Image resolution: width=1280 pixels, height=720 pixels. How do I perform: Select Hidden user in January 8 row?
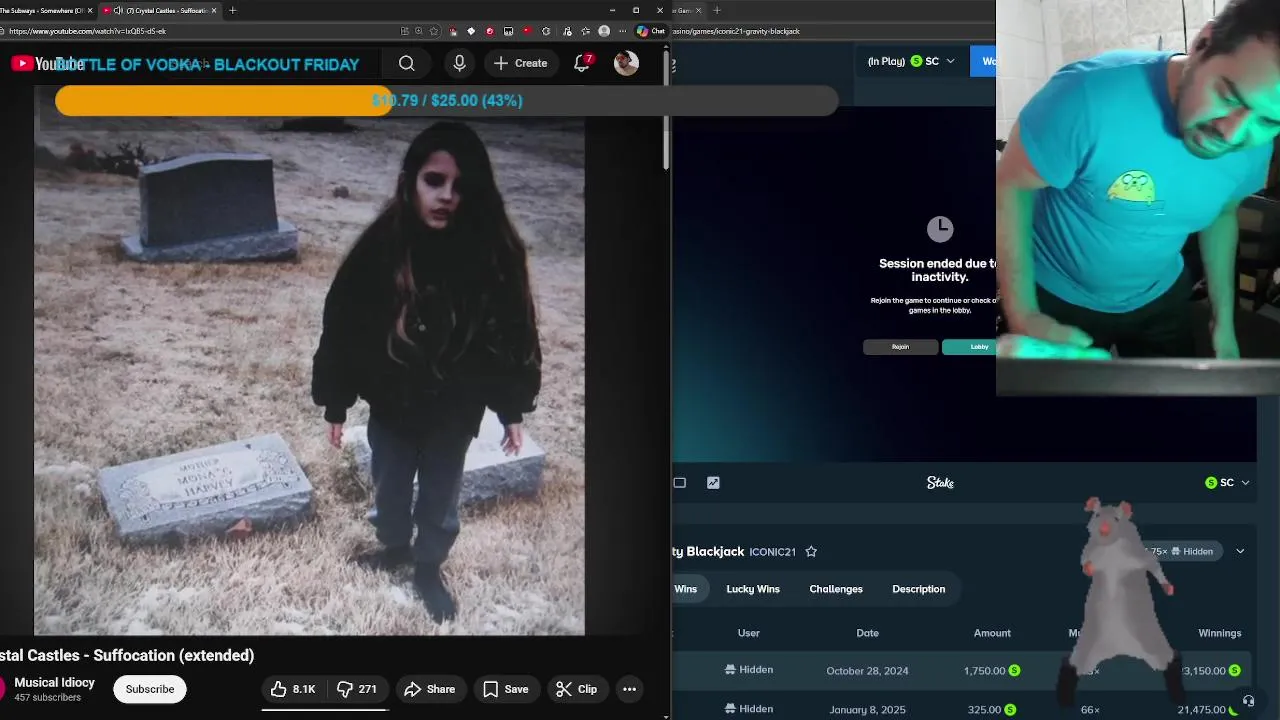749,709
